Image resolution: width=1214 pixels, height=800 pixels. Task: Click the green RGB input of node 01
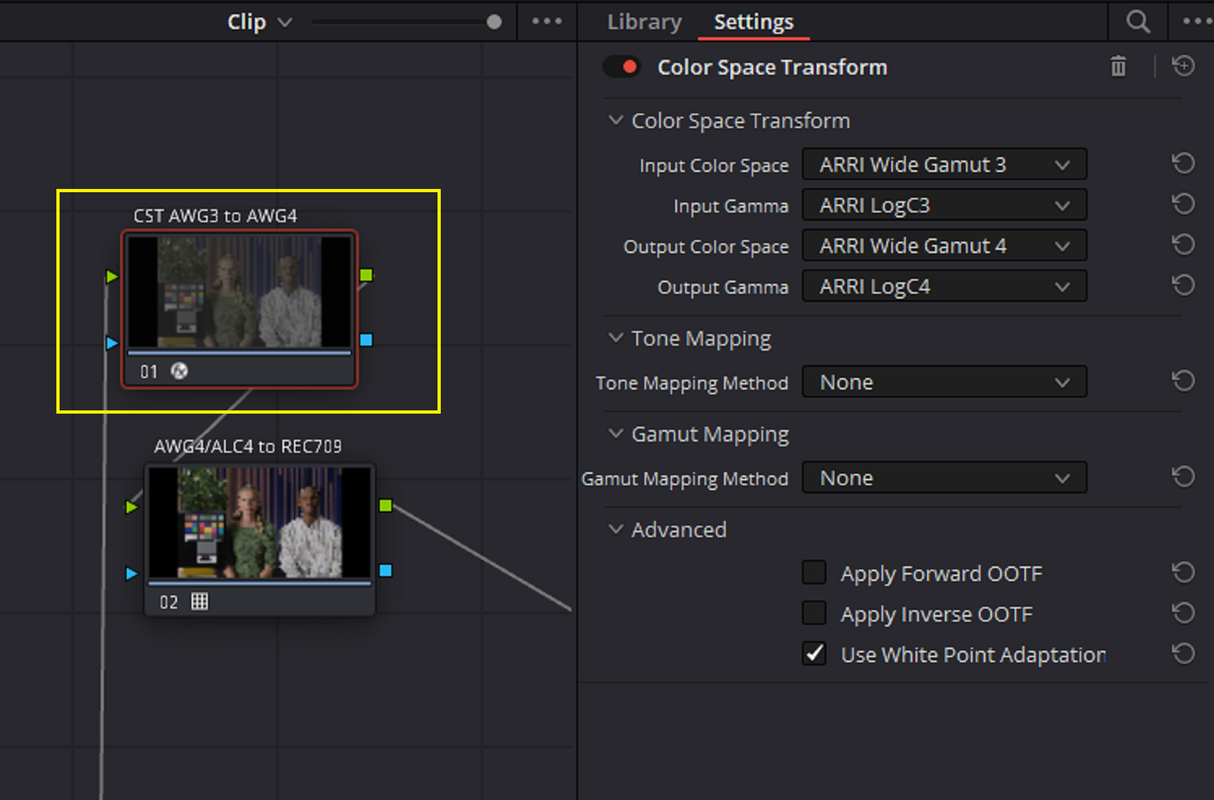(x=112, y=276)
